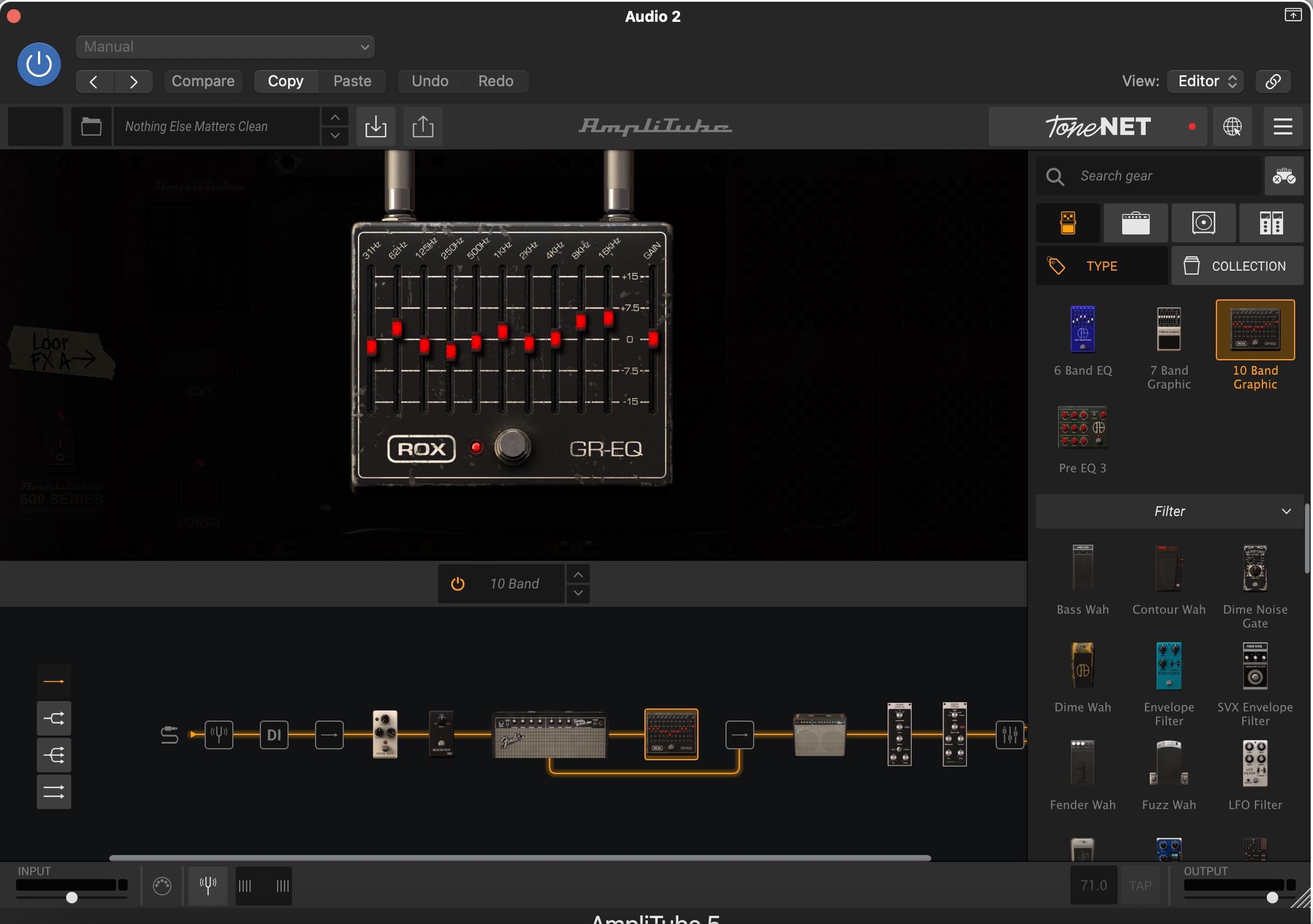The height and width of the screenshot is (924, 1313).
Task: Click the Search gear field
Action: click(x=1148, y=176)
